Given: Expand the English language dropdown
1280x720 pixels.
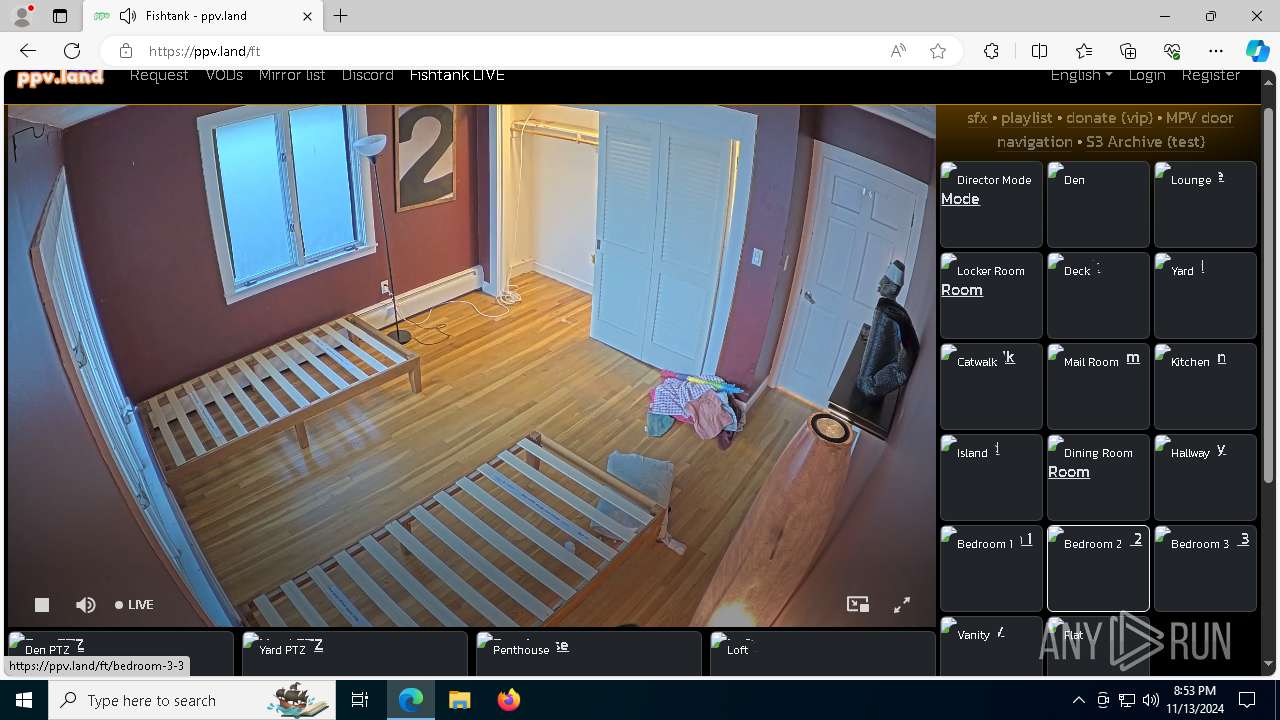Looking at the screenshot, I should point(1081,75).
